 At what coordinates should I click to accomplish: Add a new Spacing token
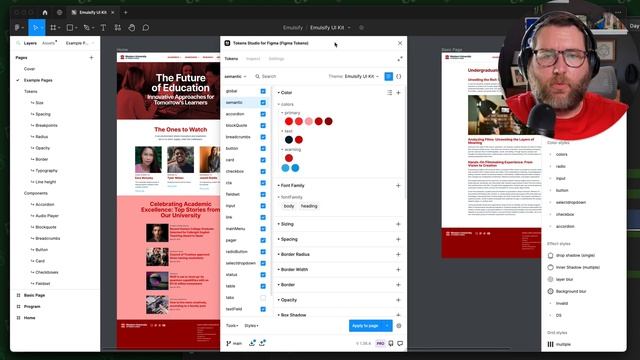point(398,239)
